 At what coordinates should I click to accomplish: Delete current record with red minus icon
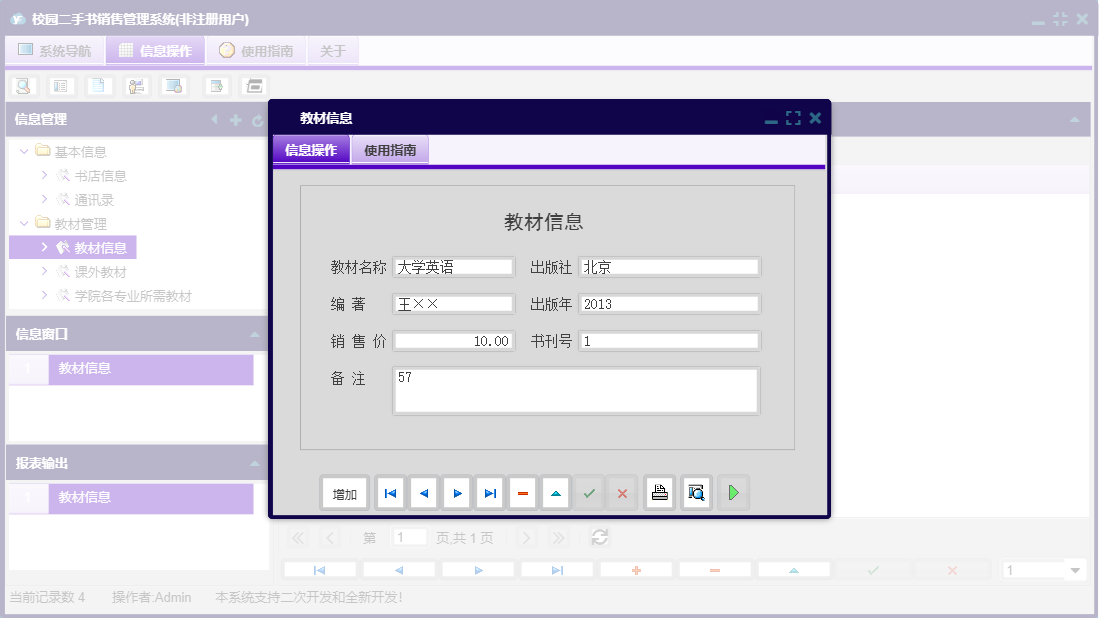coord(522,492)
